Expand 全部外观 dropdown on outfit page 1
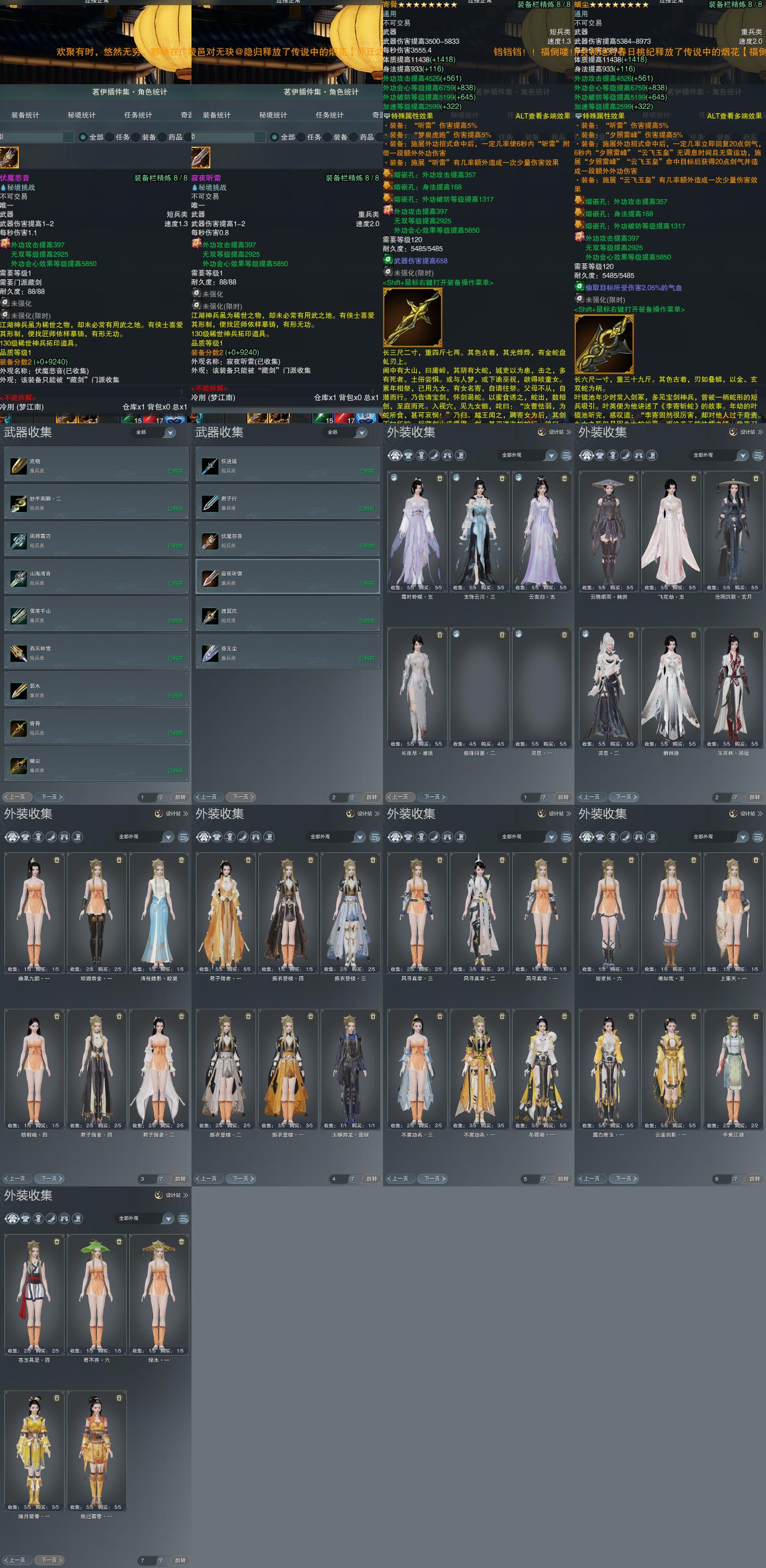 click(527, 456)
